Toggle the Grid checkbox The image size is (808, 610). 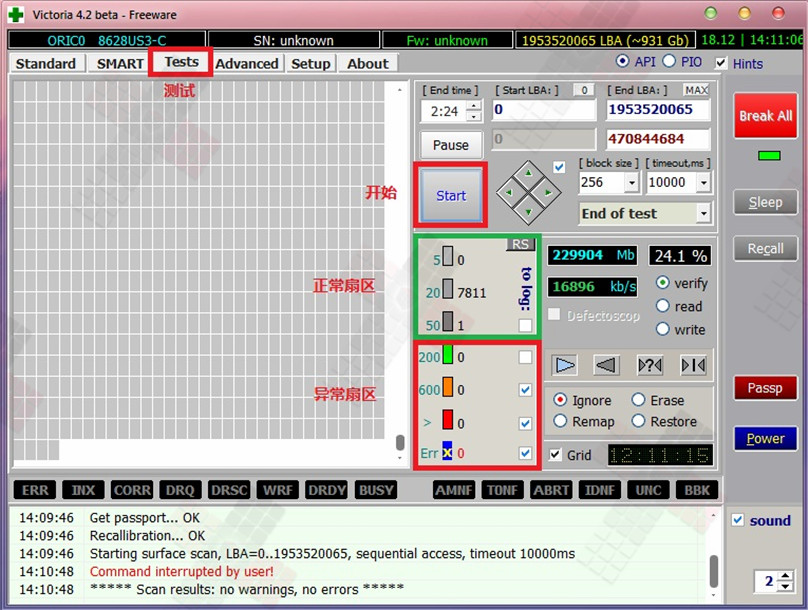tap(555, 455)
